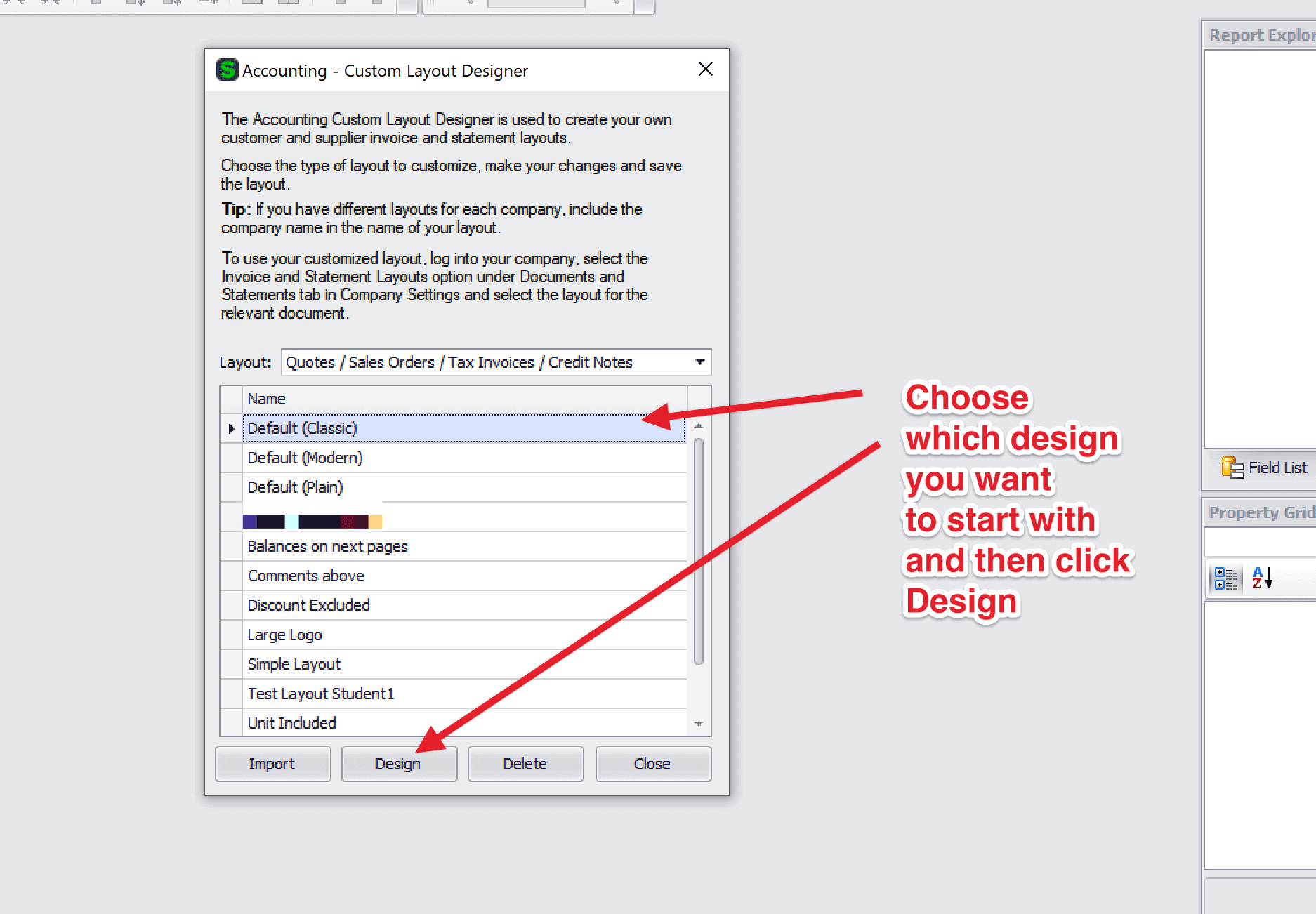Open the Field List tab
The image size is (1316, 914).
click(1265, 468)
